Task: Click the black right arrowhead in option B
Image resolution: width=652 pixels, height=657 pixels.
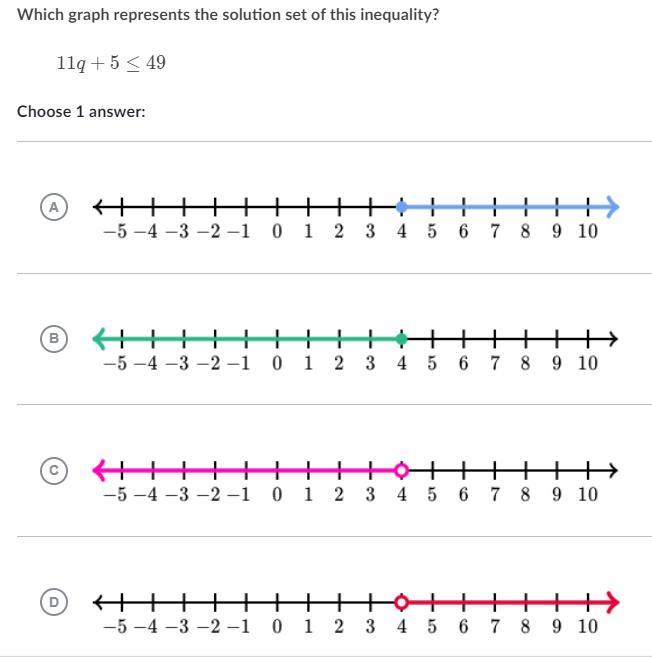Action: coord(612,339)
